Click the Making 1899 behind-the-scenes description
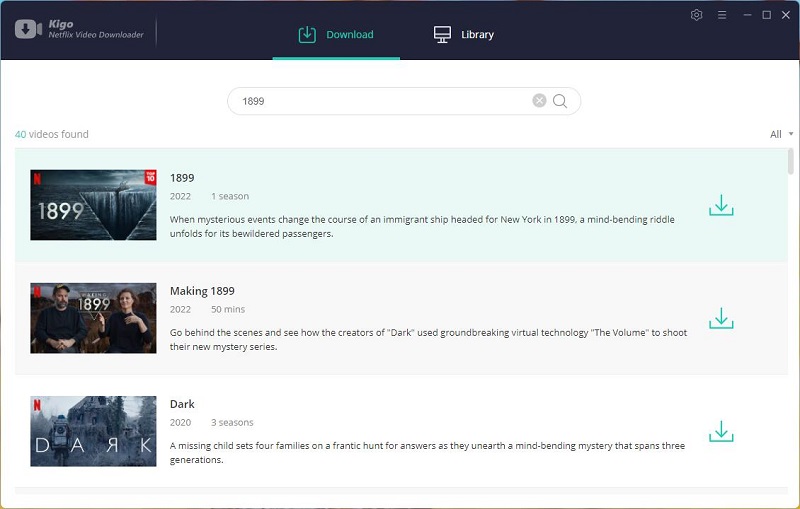 [x=429, y=340]
